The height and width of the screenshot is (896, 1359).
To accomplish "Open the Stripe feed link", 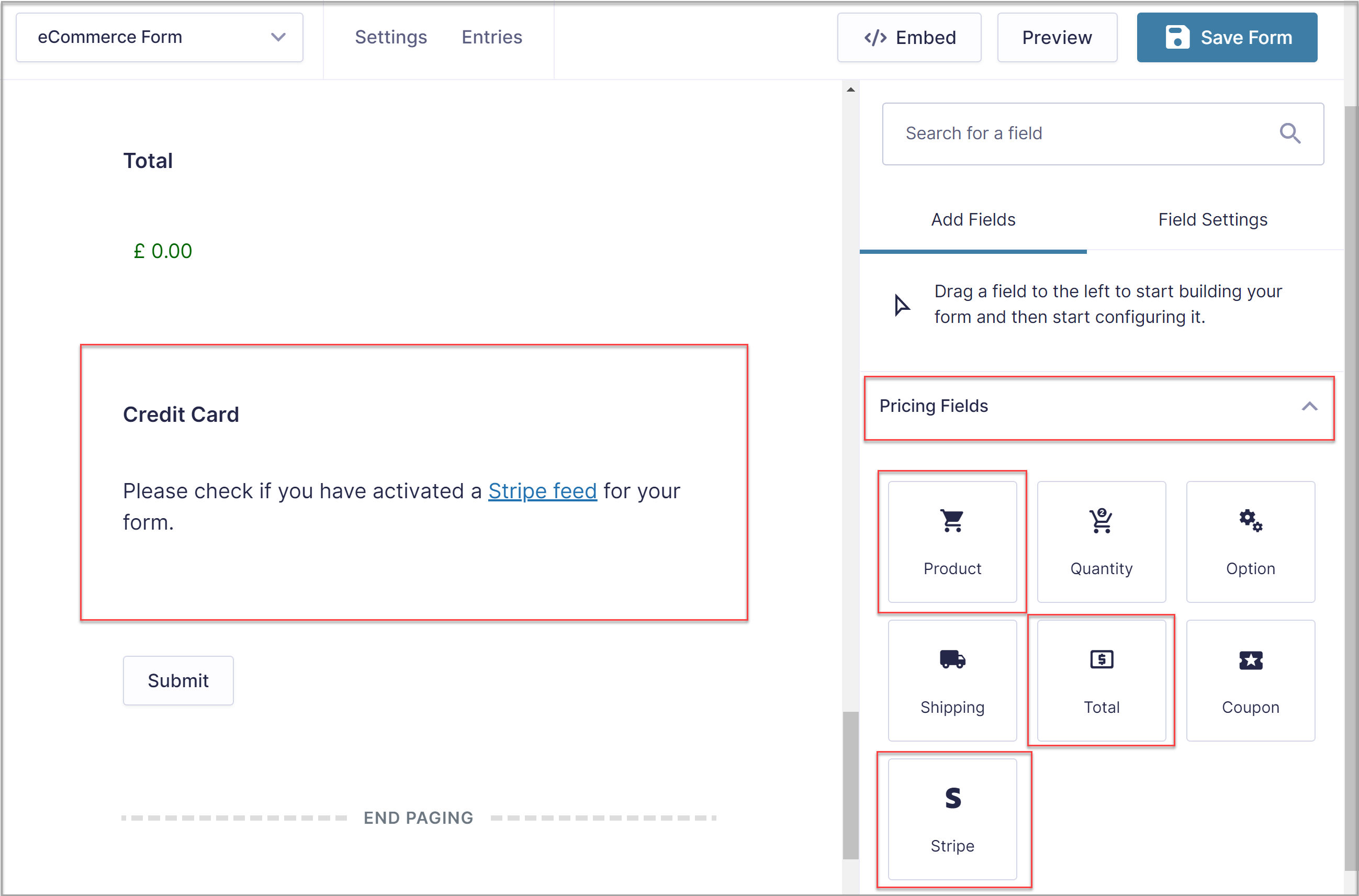I will pos(542,491).
